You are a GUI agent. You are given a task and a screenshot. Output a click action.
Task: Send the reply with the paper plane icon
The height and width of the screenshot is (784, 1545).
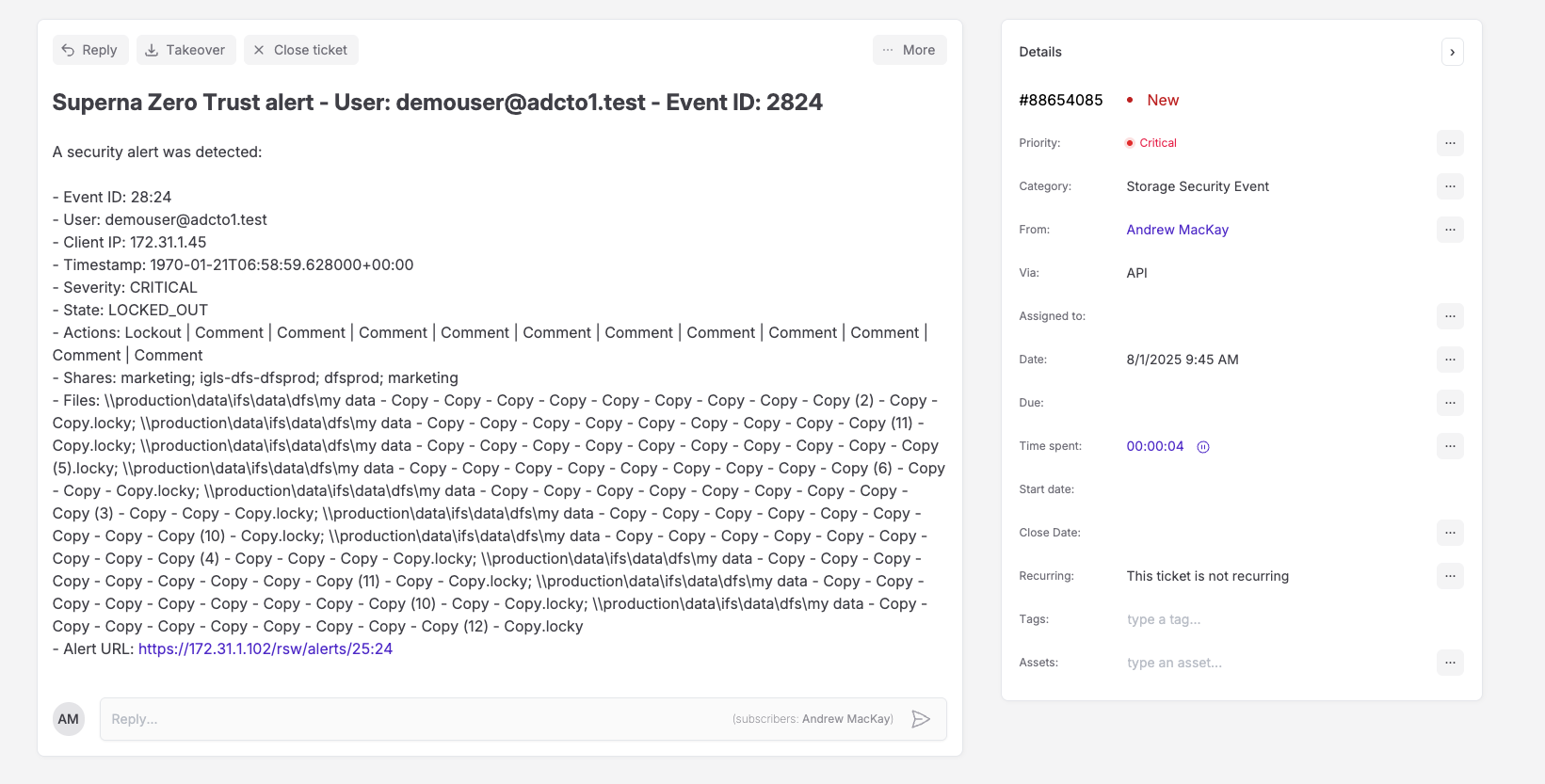[x=921, y=719]
